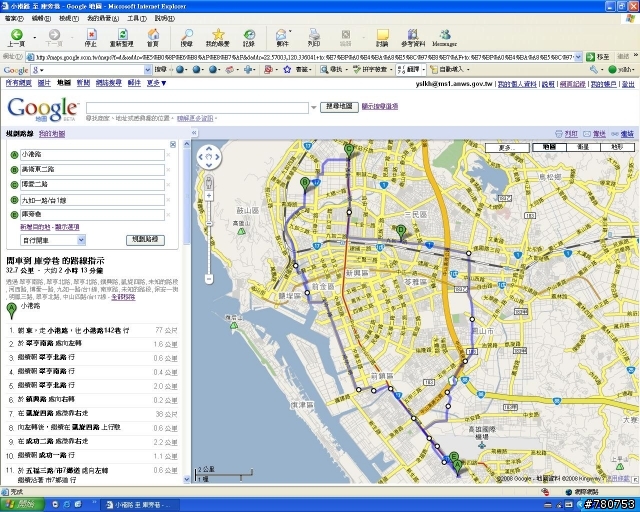
Task: Remove destination 九如一路/台1線 with its X
Action: tap(168, 200)
